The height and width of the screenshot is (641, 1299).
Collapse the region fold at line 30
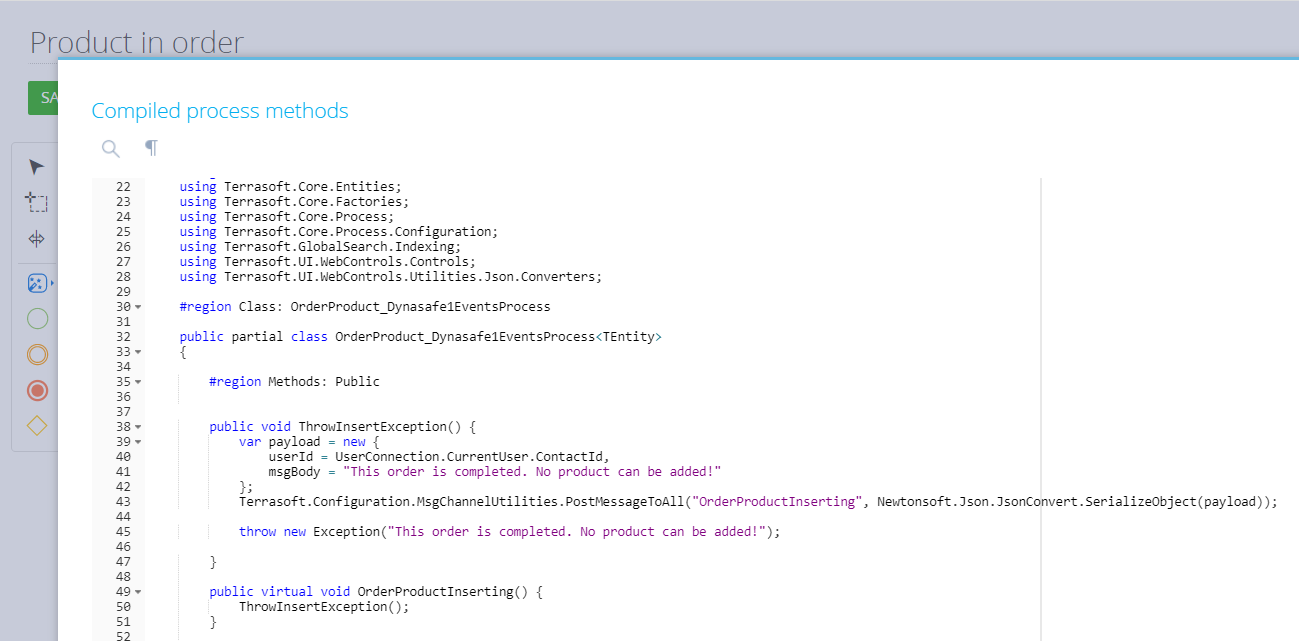click(x=138, y=307)
